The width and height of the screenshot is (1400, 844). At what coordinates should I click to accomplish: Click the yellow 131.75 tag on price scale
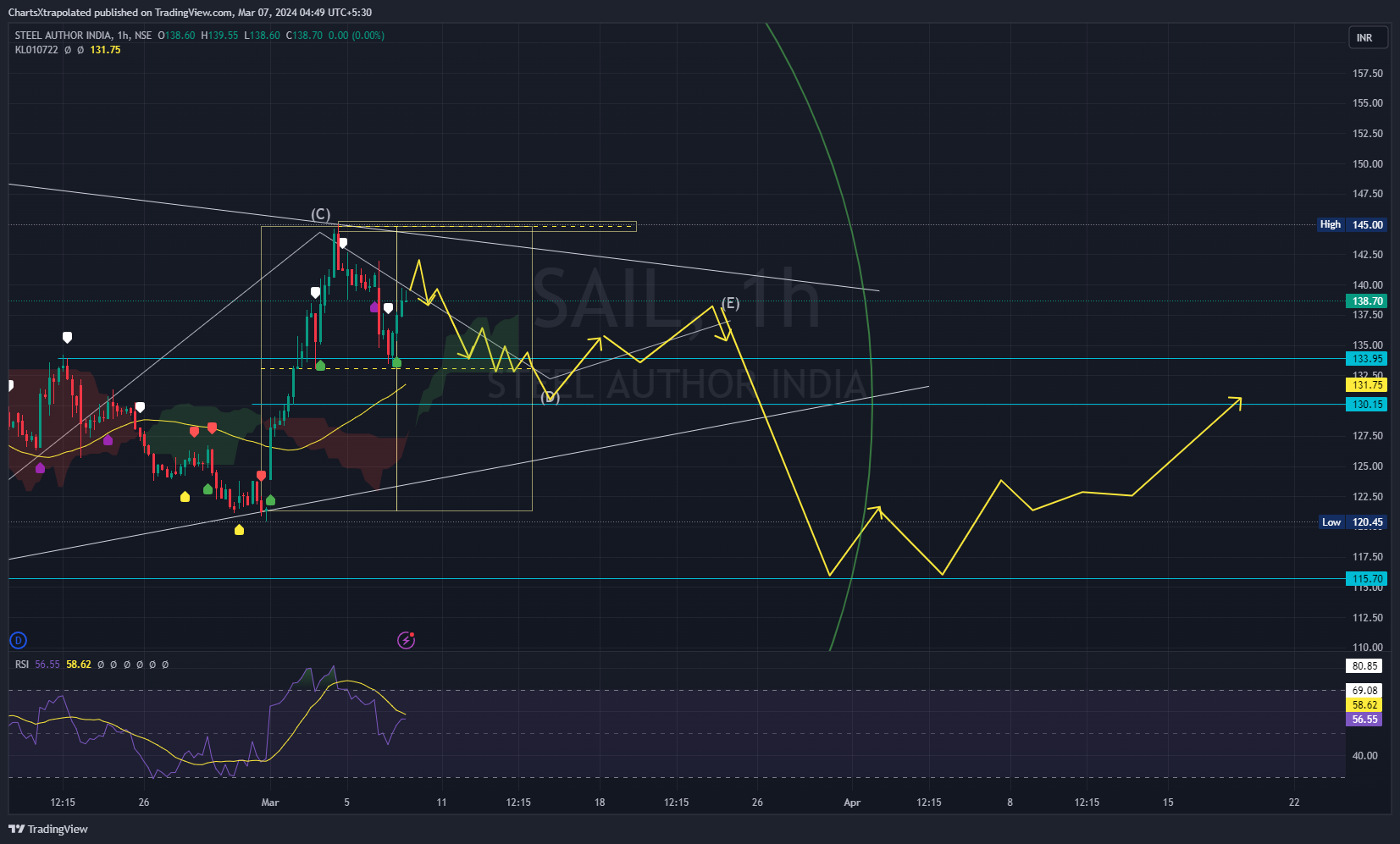[x=1367, y=385]
